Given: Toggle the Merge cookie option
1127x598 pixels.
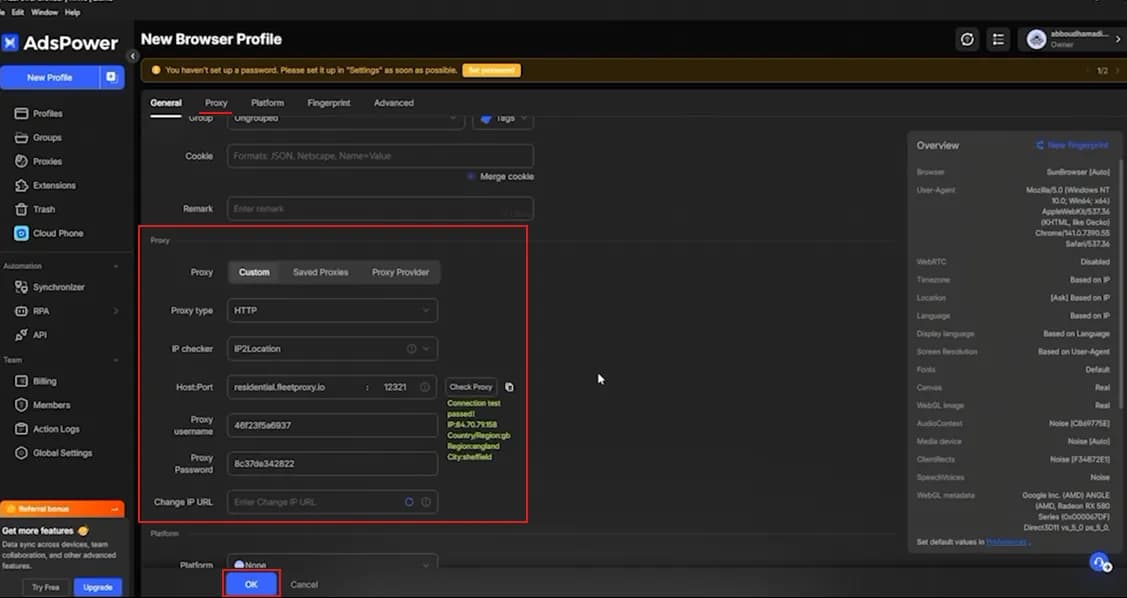Looking at the screenshot, I should pyautogui.click(x=471, y=176).
